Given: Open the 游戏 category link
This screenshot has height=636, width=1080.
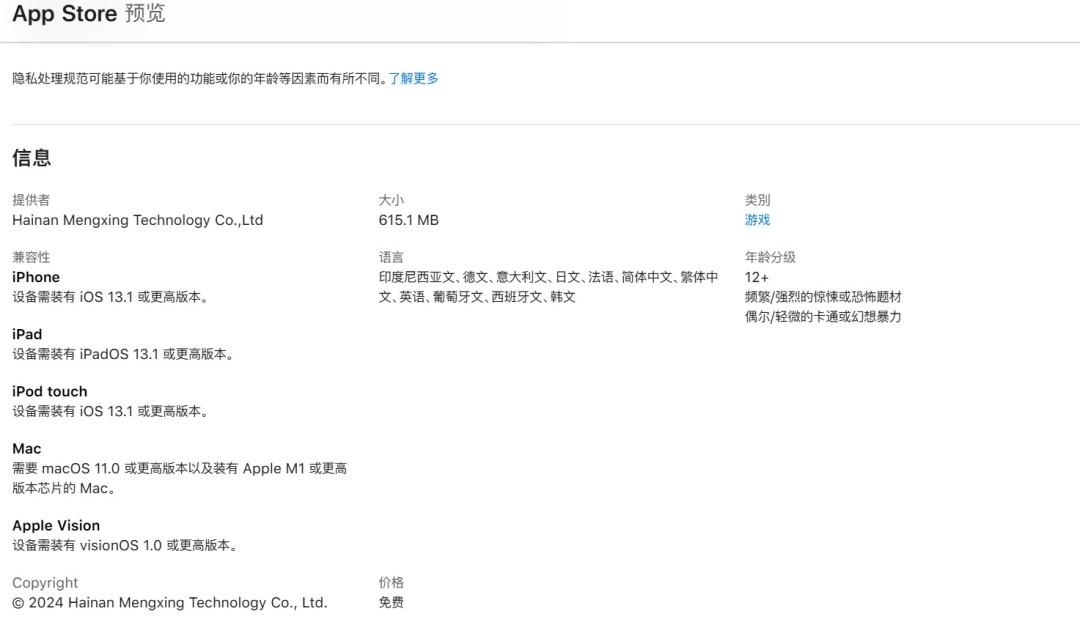Looking at the screenshot, I should (757, 220).
